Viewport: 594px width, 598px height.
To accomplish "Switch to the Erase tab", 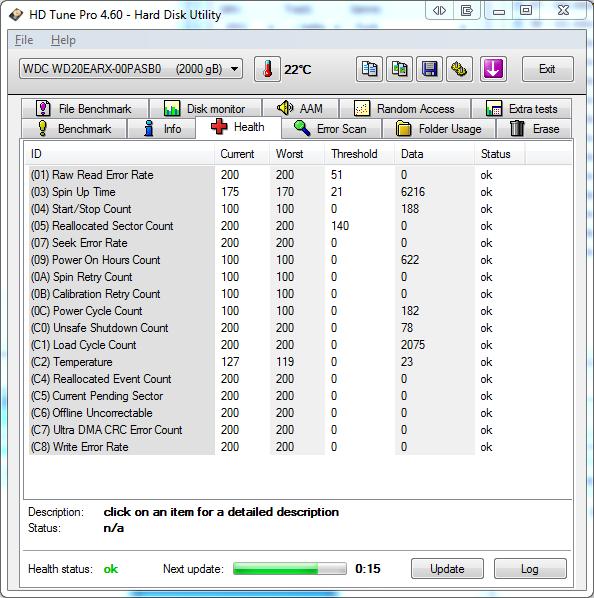I will click(x=534, y=129).
